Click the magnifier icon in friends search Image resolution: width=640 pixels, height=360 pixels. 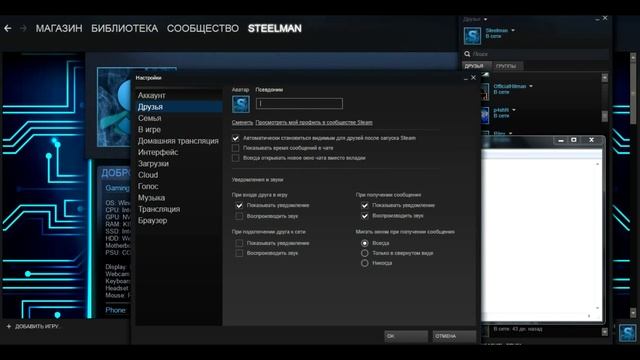pyautogui.click(x=467, y=54)
